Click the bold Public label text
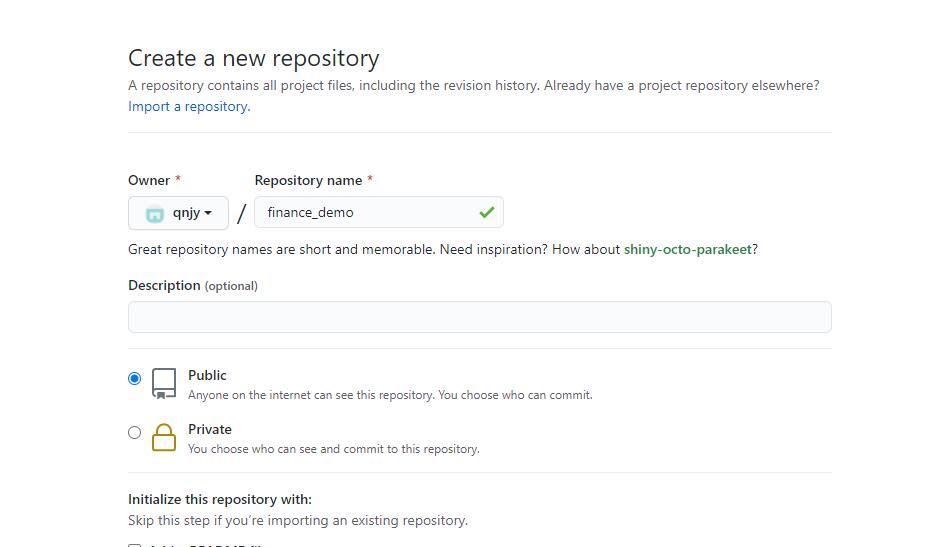Screen dimensions: 942x547 (x=207, y=375)
